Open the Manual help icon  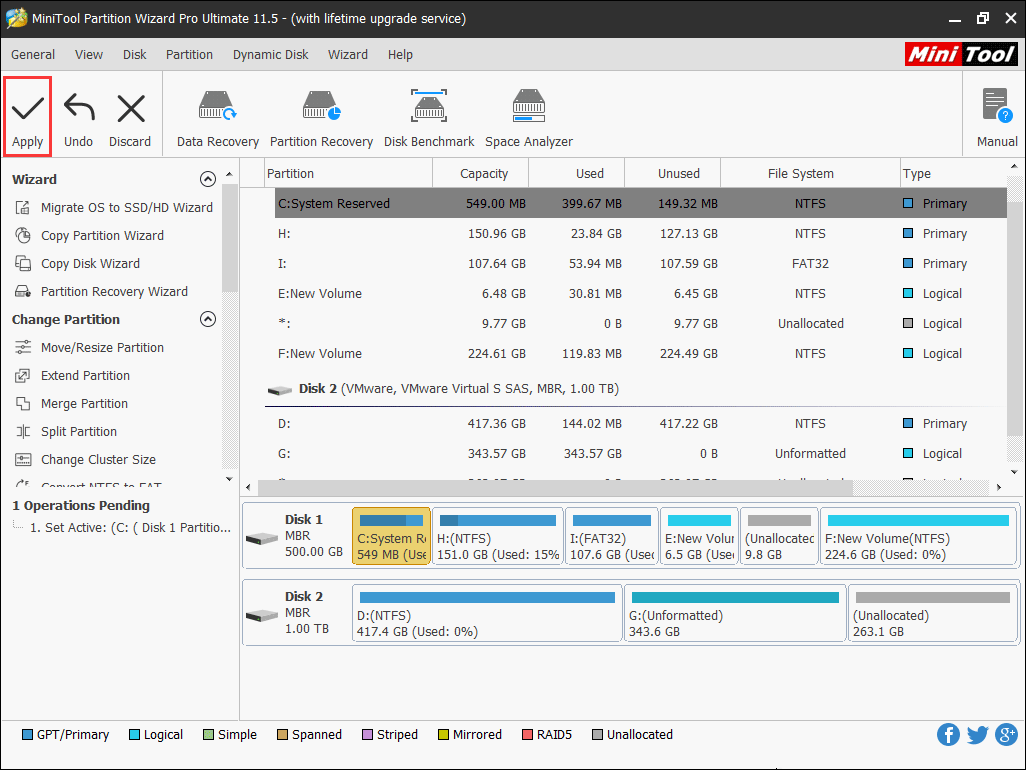pos(997,118)
